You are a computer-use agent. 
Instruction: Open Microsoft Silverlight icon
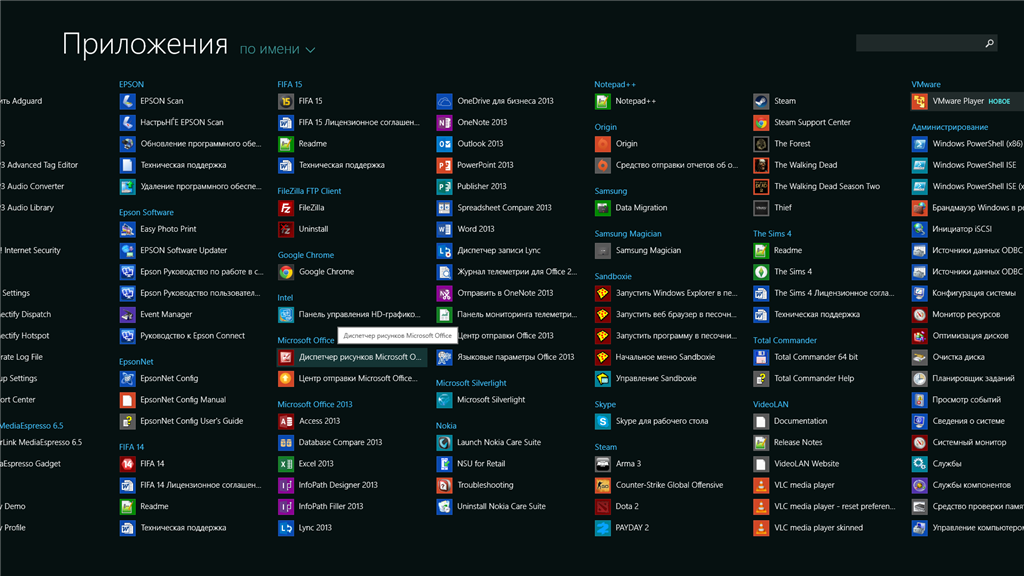tap(444, 400)
